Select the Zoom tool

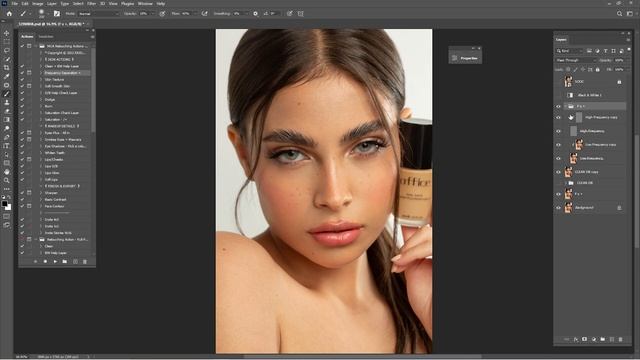[x=7, y=180]
